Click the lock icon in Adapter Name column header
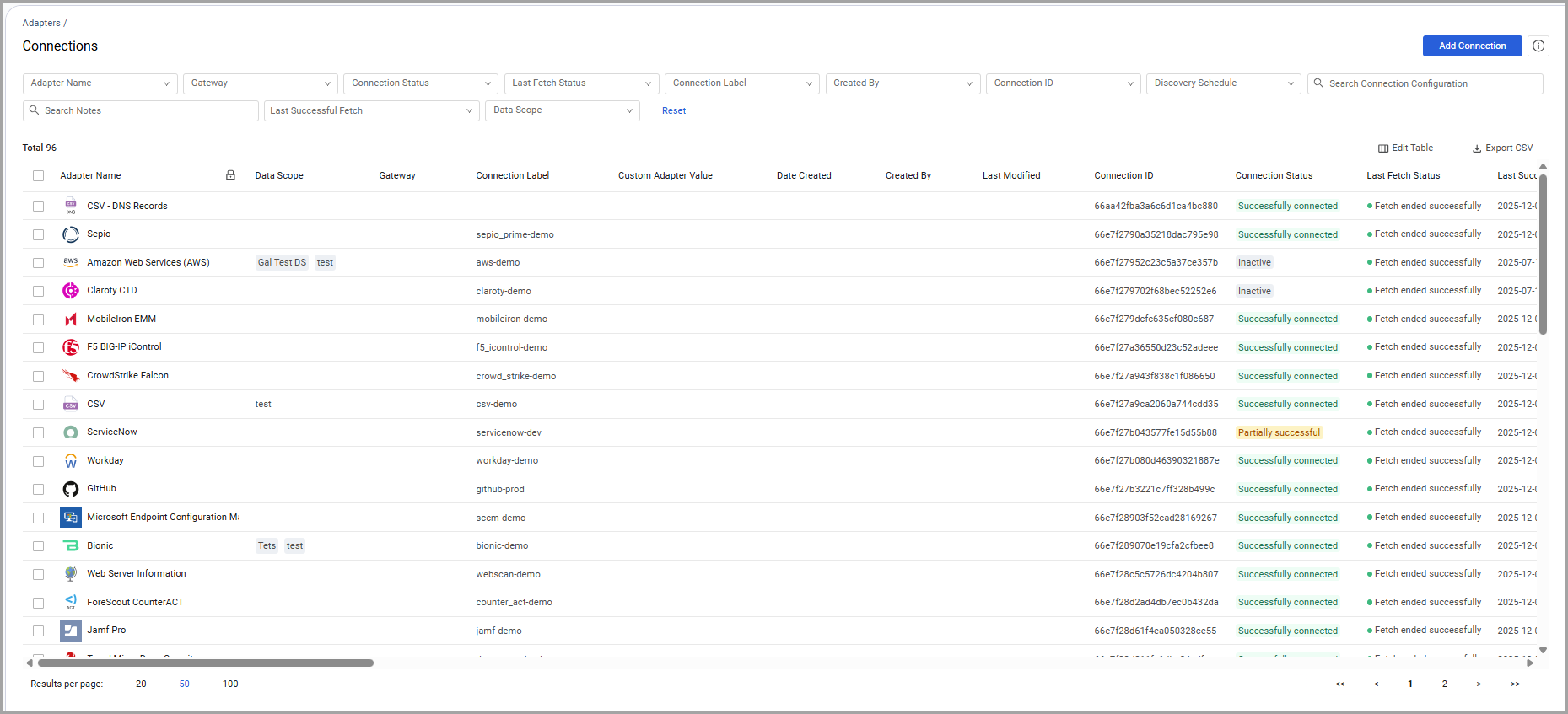Screen dimensions: 1568x714 (x=230, y=175)
